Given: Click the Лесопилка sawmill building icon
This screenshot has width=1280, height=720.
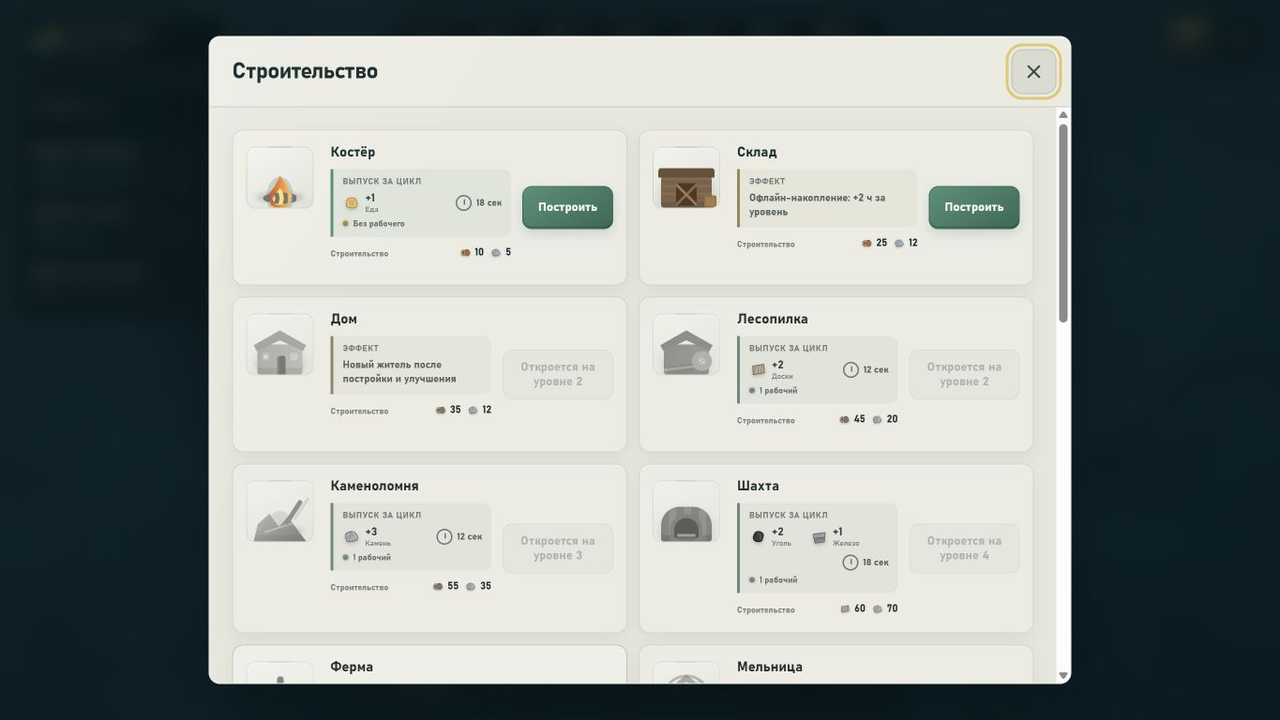Looking at the screenshot, I should 686,345.
